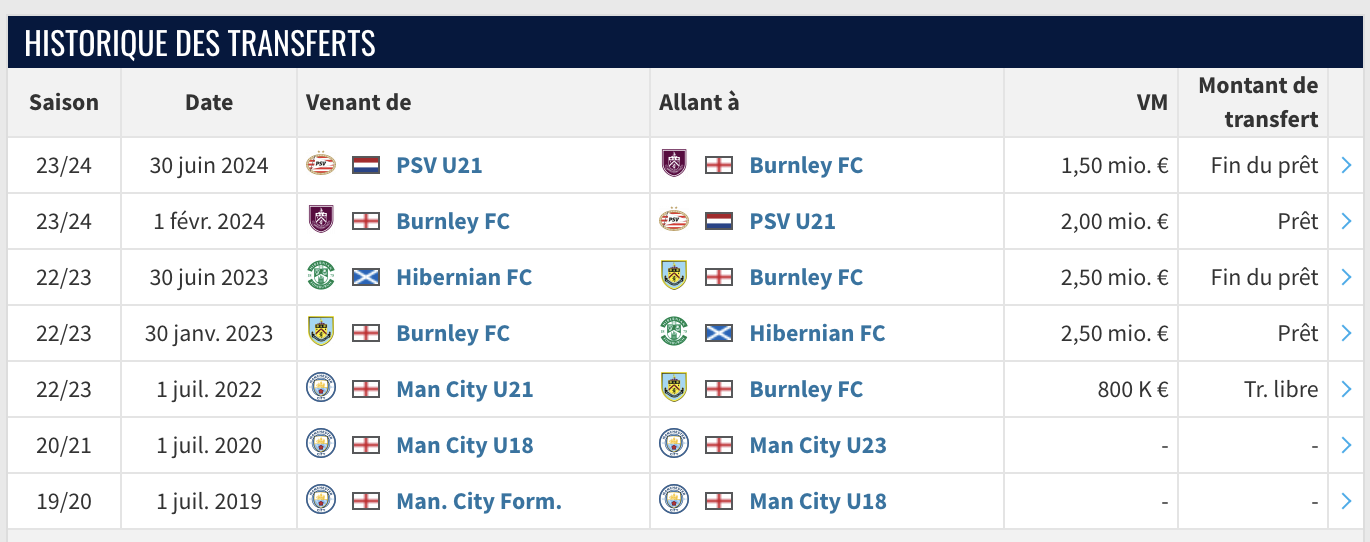This screenshot has width=1370, height=542.
Task: Click Netherlands flag beside PSV U21 destination
Action: click(x=719, y=221)
